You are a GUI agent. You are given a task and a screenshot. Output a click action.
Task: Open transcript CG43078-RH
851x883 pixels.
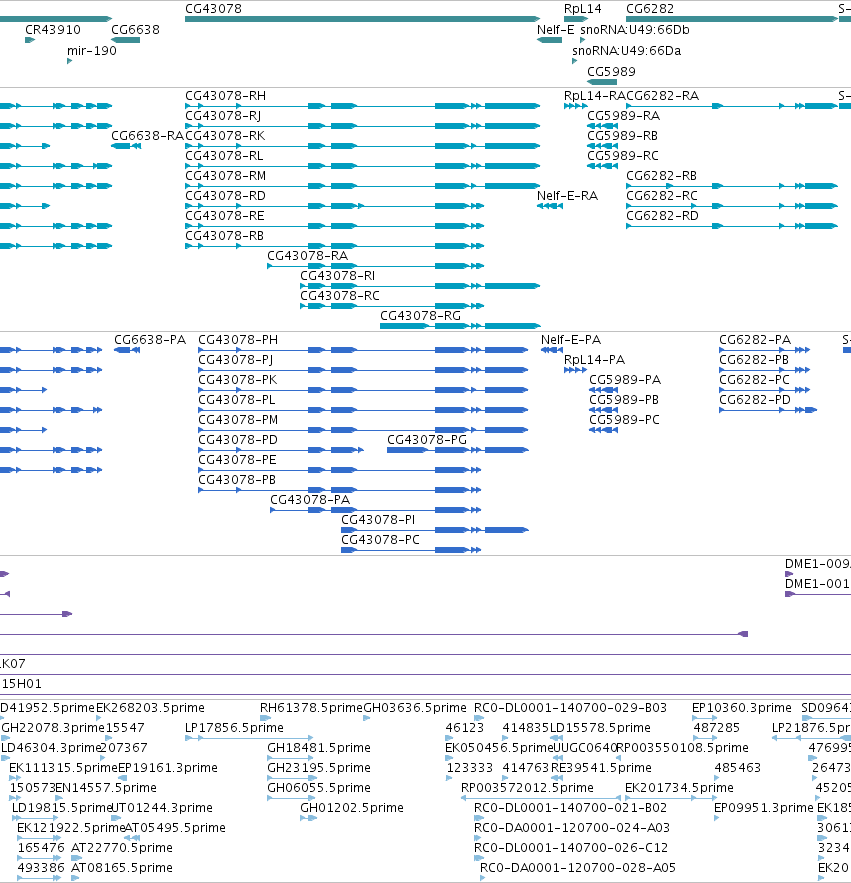tap(226, 96)
